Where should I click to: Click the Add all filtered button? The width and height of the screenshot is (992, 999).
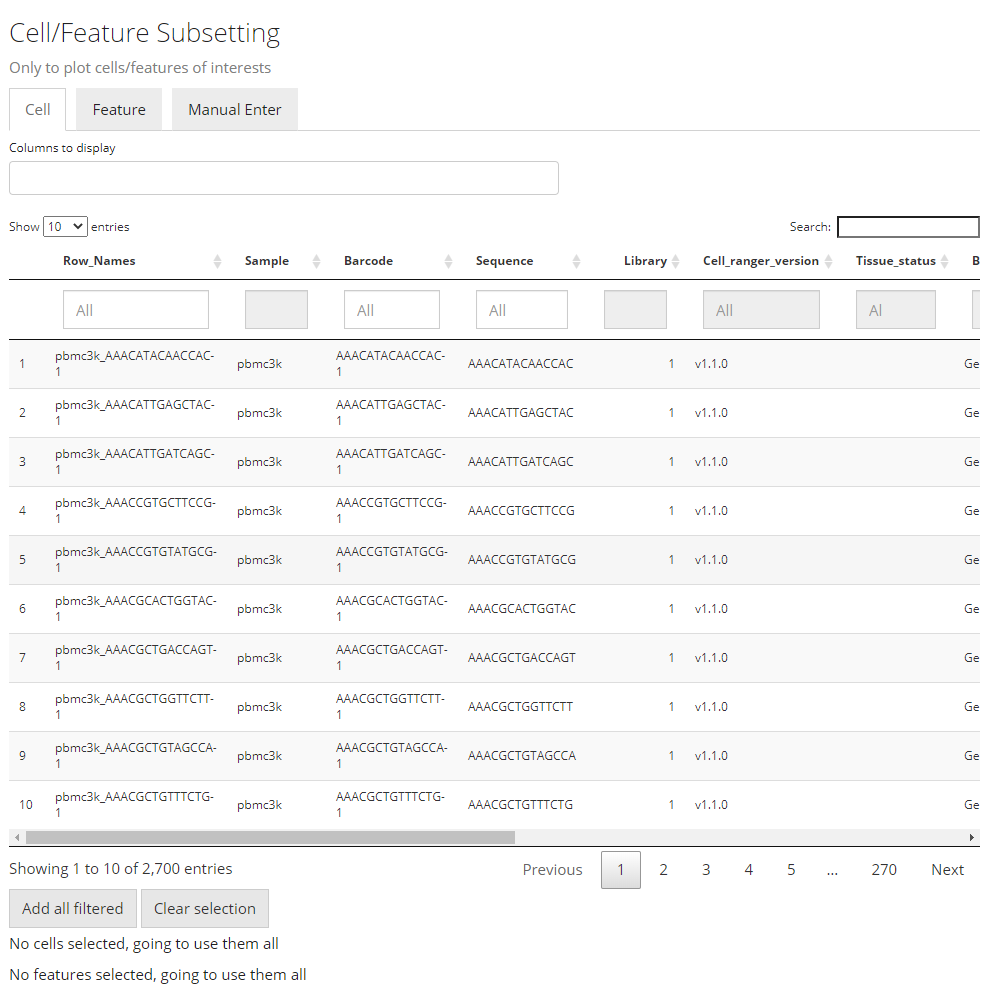click(73, 908)
